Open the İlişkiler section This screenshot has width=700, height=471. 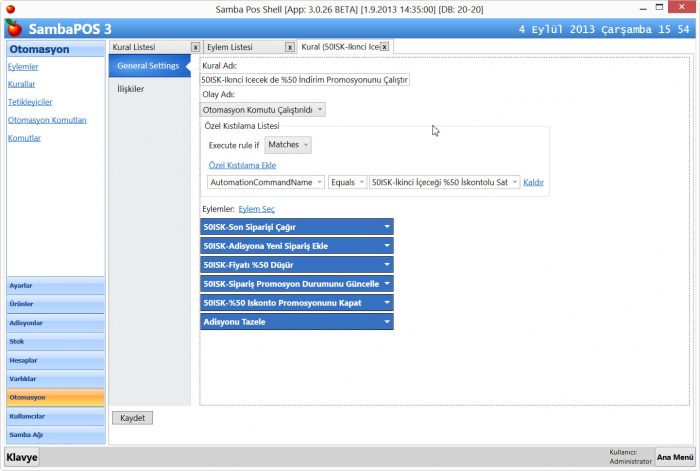(x=131, y=89)
